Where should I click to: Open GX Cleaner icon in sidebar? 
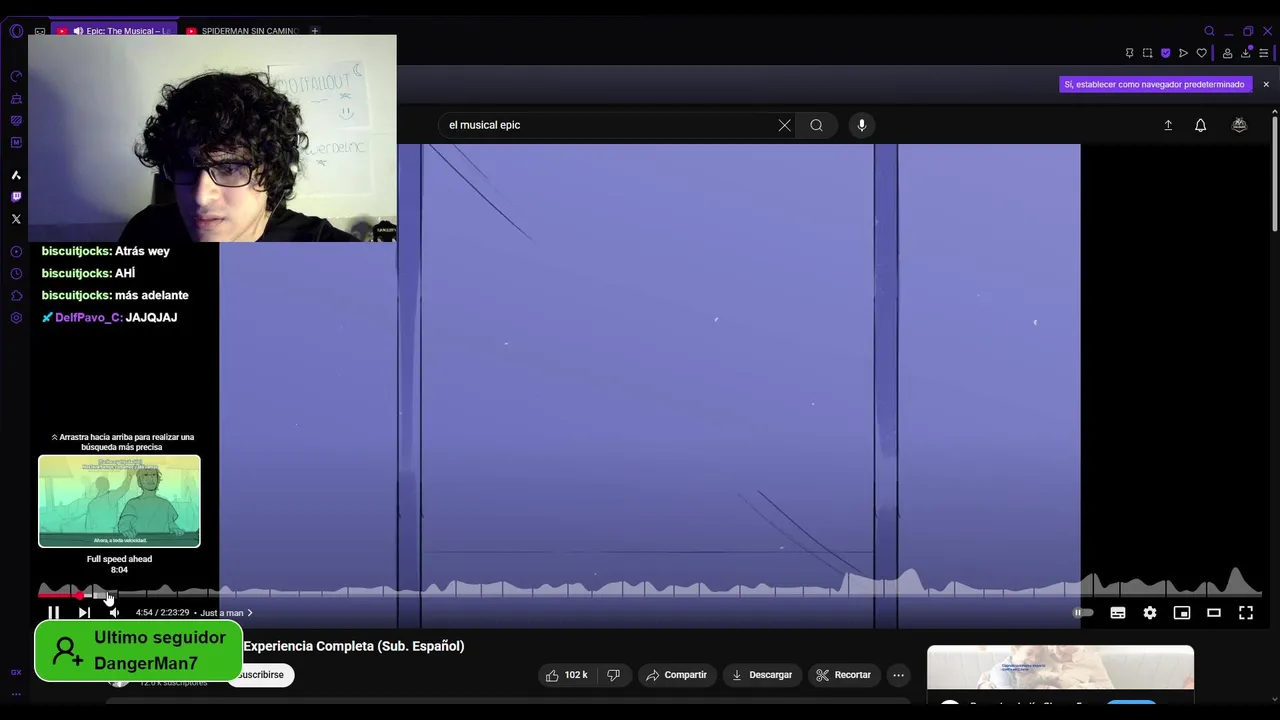[16, 99]
